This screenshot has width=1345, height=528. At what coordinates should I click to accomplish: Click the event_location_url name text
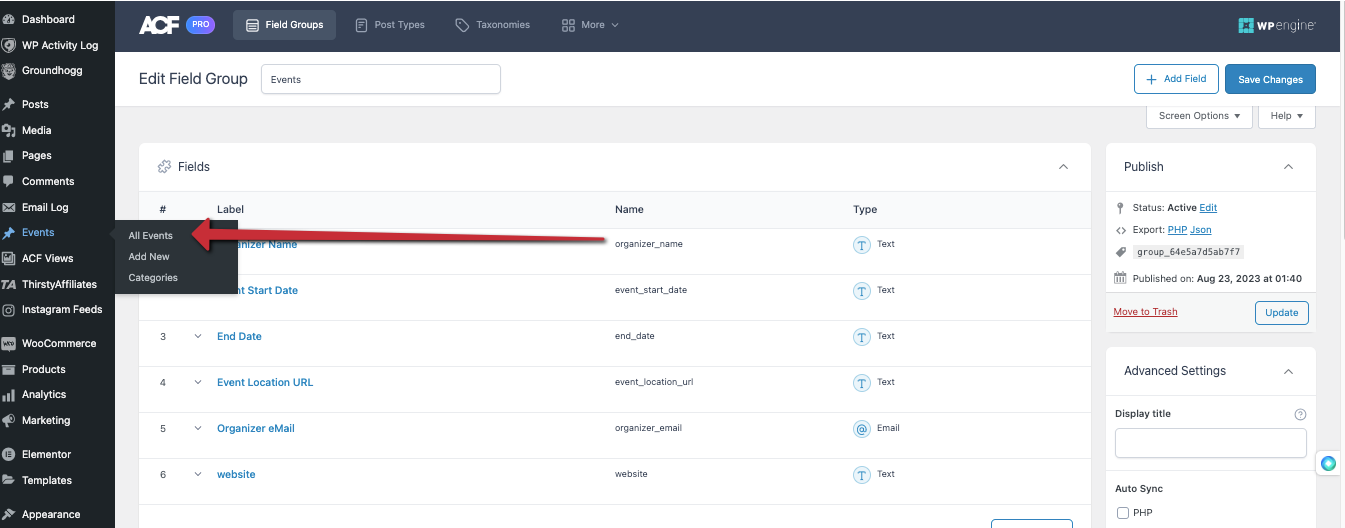[x=654, y=382]
